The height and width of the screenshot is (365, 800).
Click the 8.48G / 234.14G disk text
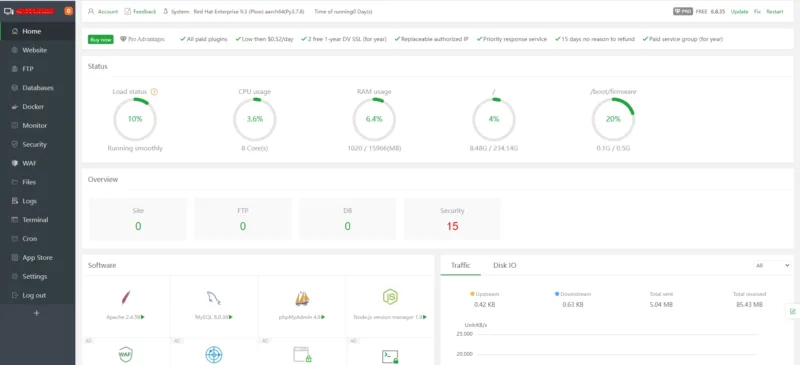click(494, 149)
